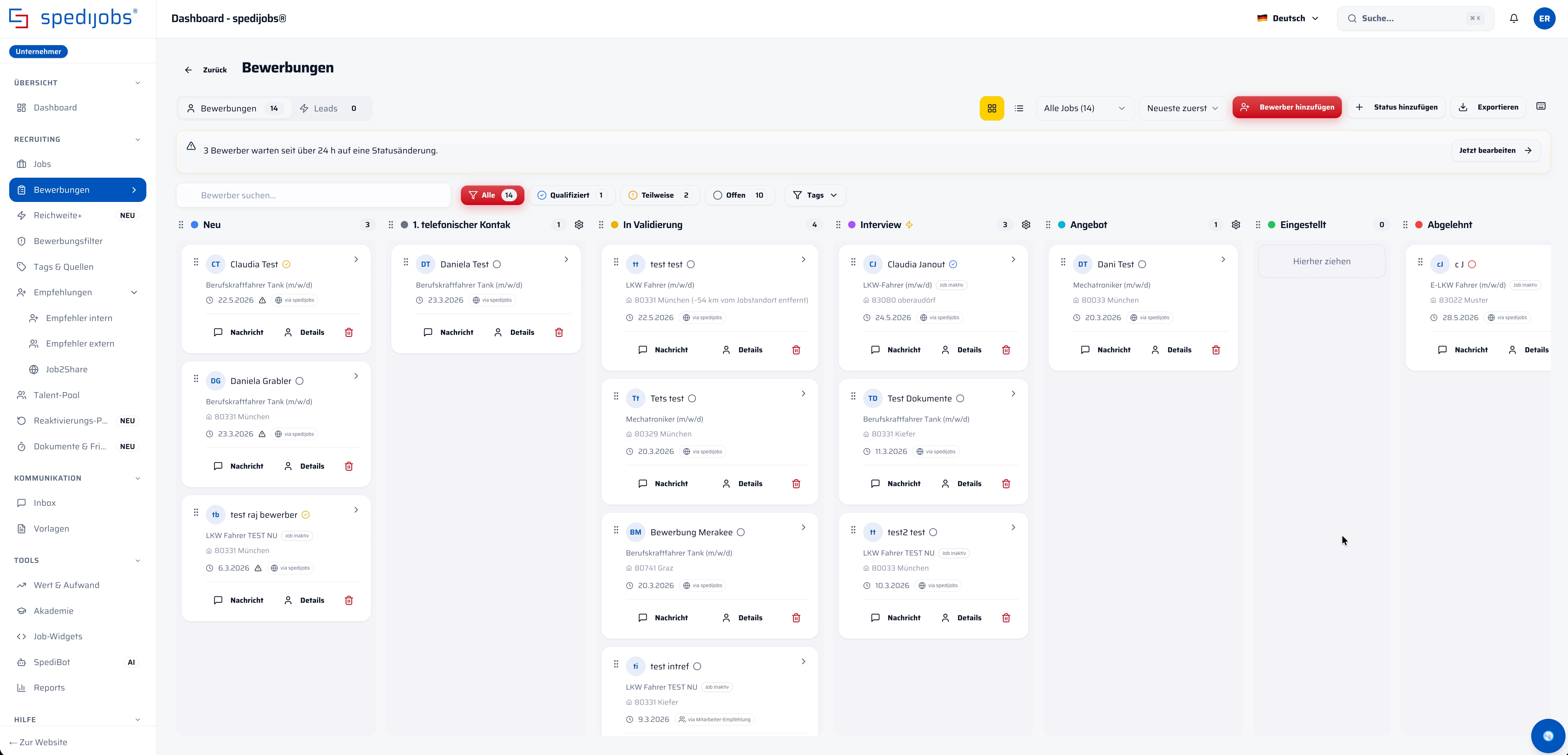Click Zur Website link
This screenshot has height=755, width=1568.
[38, 742]
